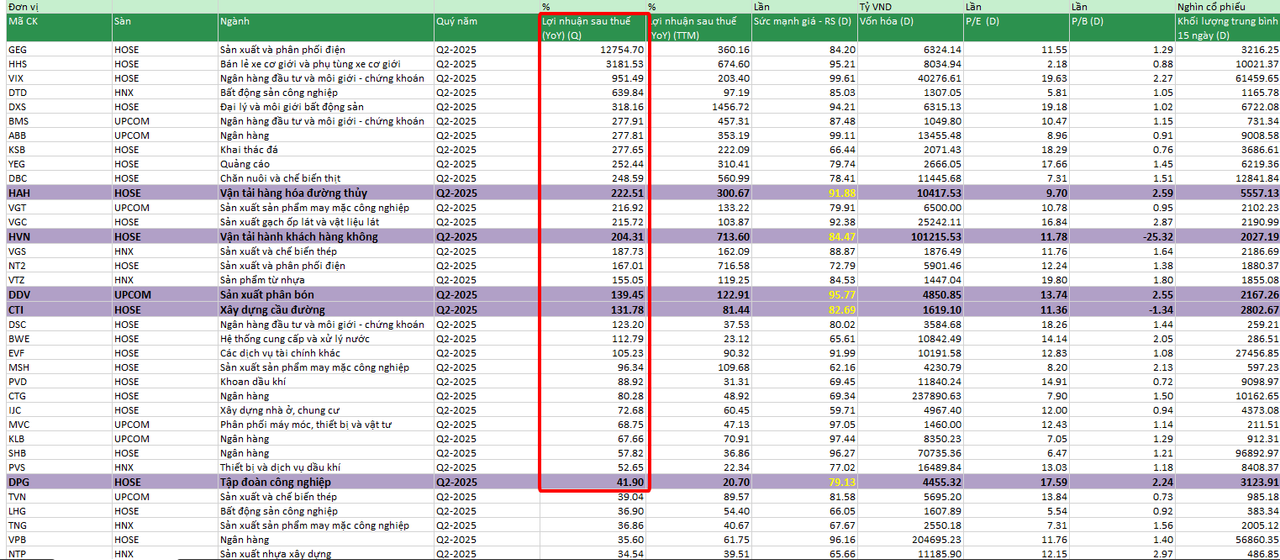
Task: Click the 'Quảng cáo' industry cell
Action: pyautogui.click(x=243, y=164)
